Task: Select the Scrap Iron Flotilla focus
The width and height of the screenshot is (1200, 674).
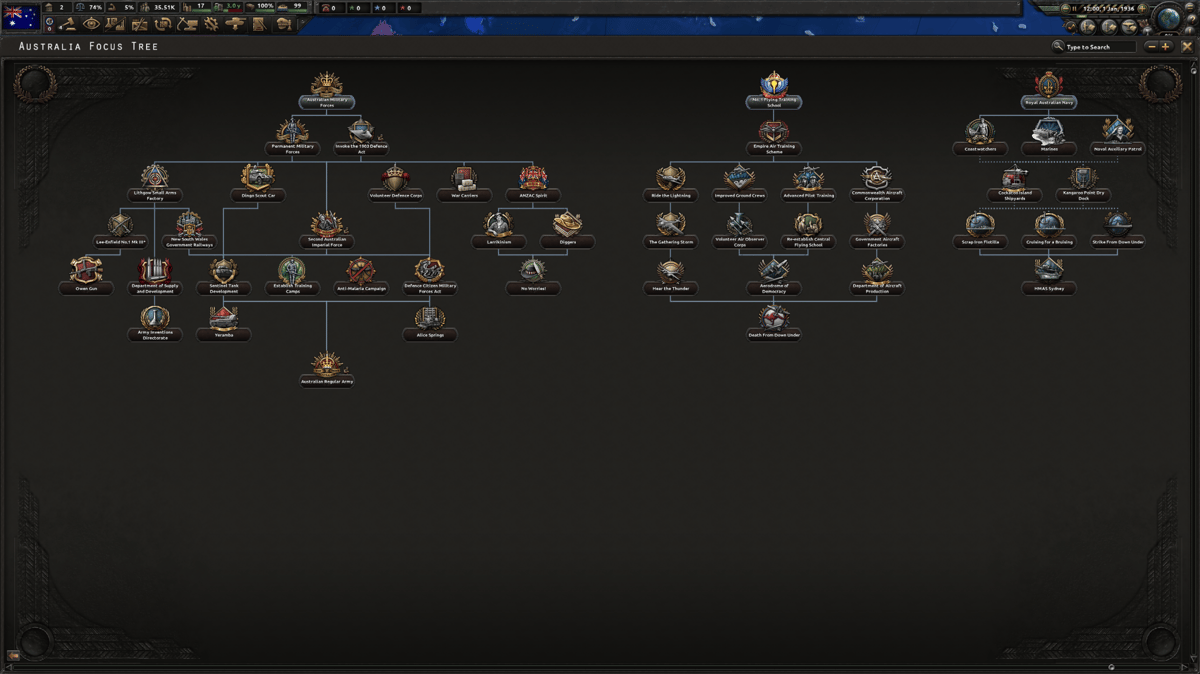Action: [980, 229]
